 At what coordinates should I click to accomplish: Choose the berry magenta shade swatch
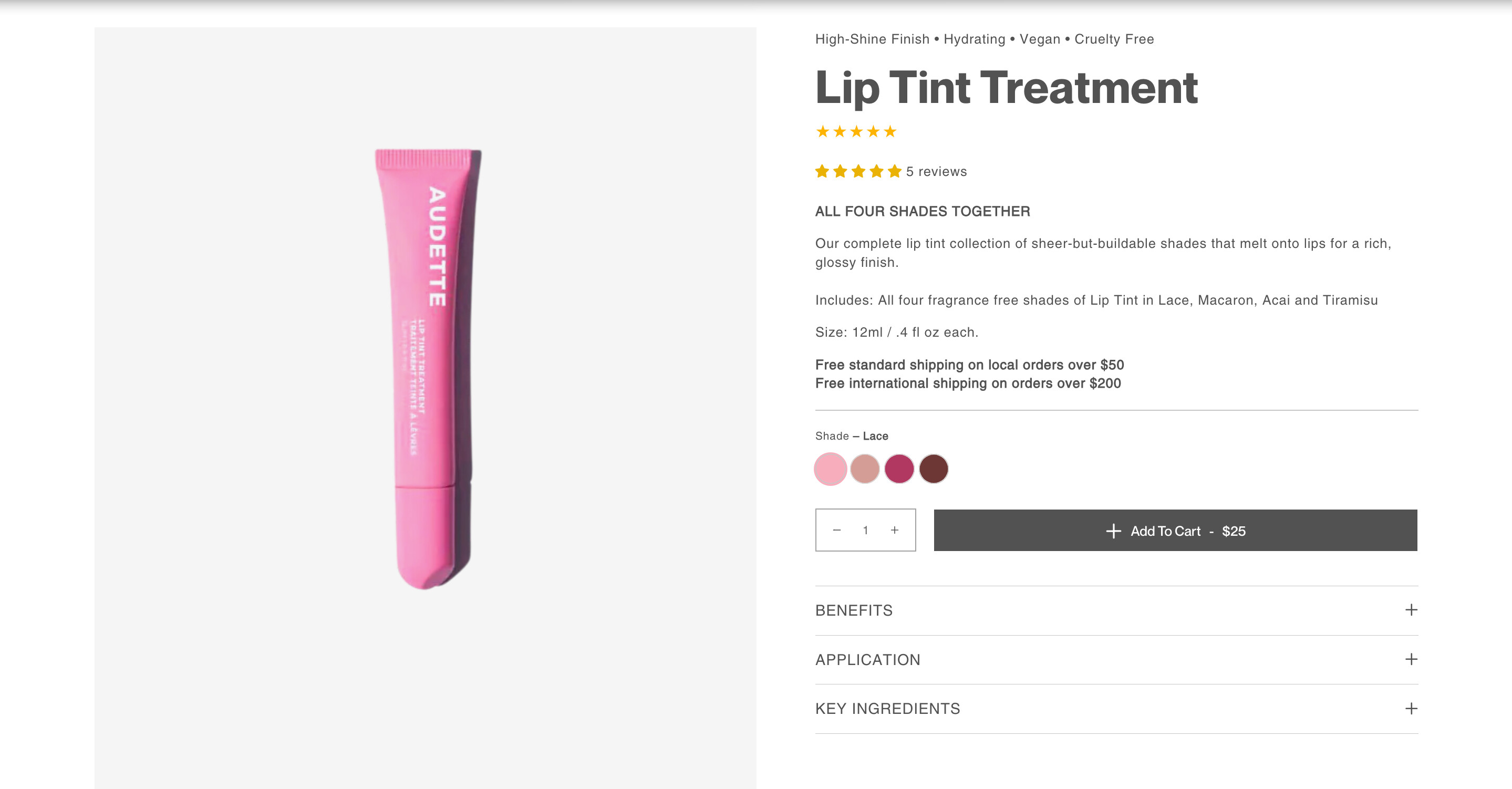[899, 469]
